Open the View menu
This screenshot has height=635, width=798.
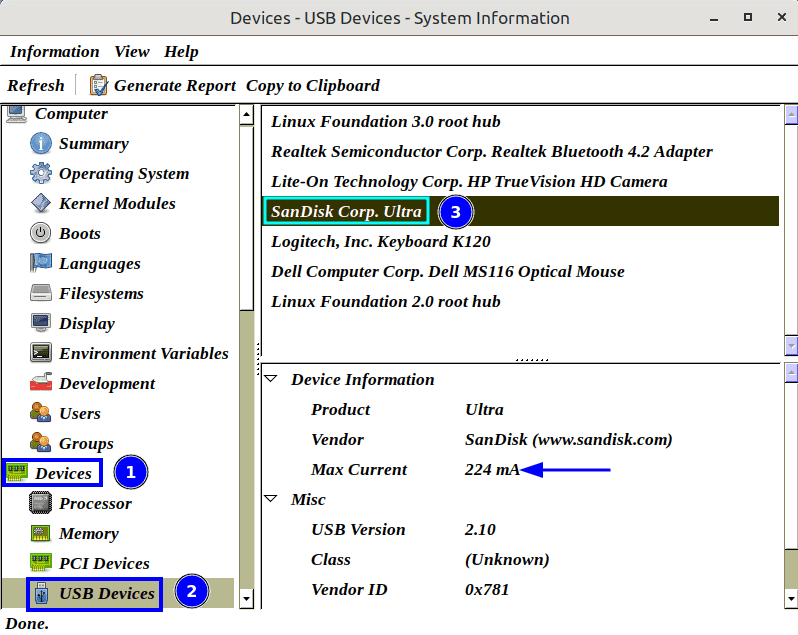tap(132, 51)
